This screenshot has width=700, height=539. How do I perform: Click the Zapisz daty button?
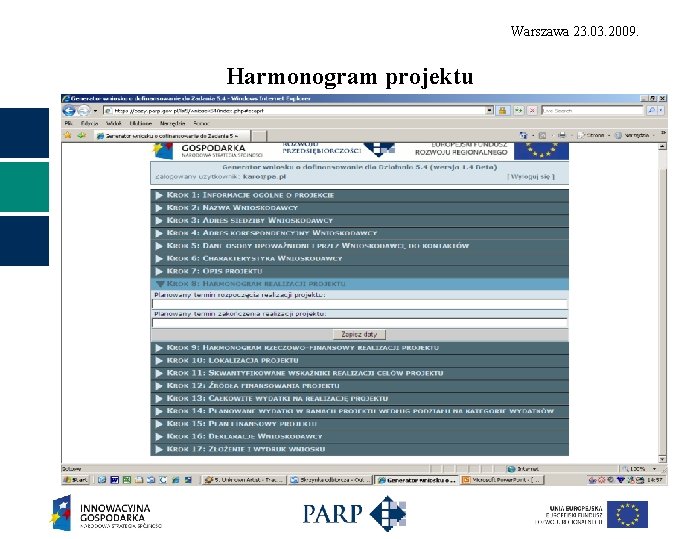[x=359, y=334]
